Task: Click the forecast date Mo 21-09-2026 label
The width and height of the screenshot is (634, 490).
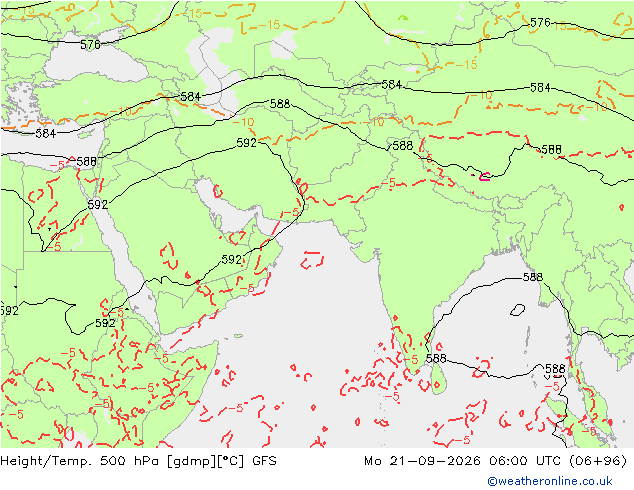Action: [x=423, y=461]
